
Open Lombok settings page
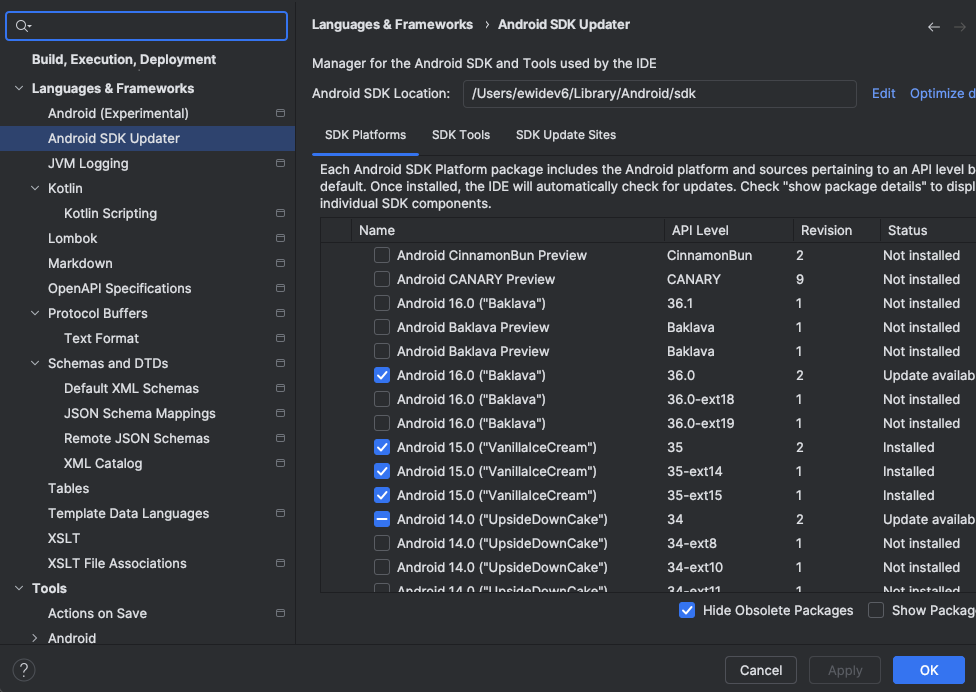point(73,238)
